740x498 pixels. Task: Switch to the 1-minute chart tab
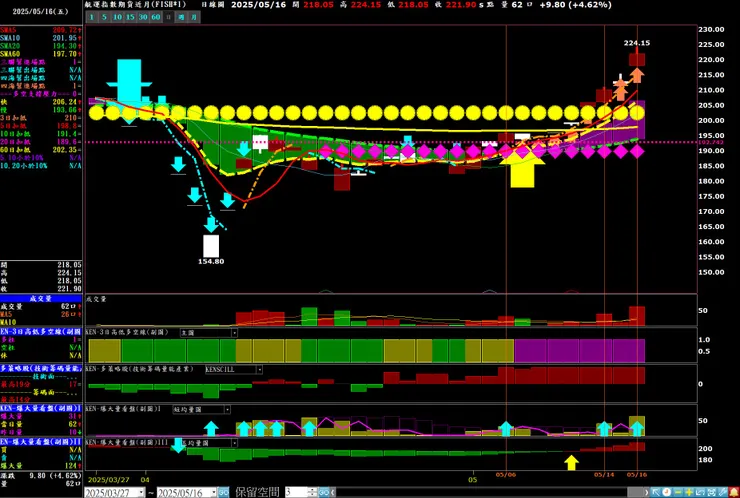click(x=92, y=17)
